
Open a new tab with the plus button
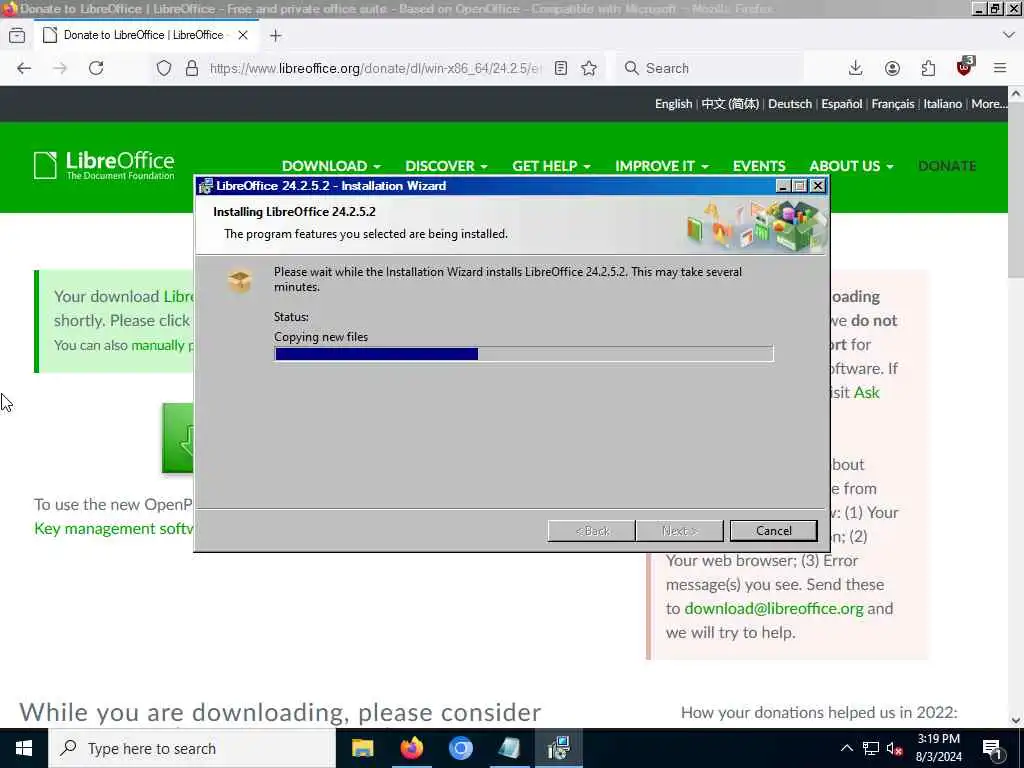(x=276, y=35)
